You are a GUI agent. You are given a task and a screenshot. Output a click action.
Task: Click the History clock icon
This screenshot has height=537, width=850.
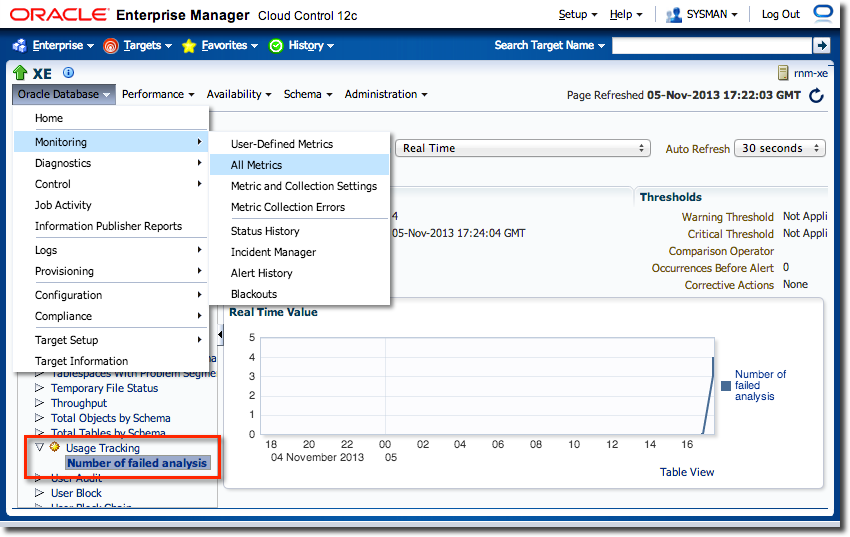pyautogui.click(x=276, y=46)
